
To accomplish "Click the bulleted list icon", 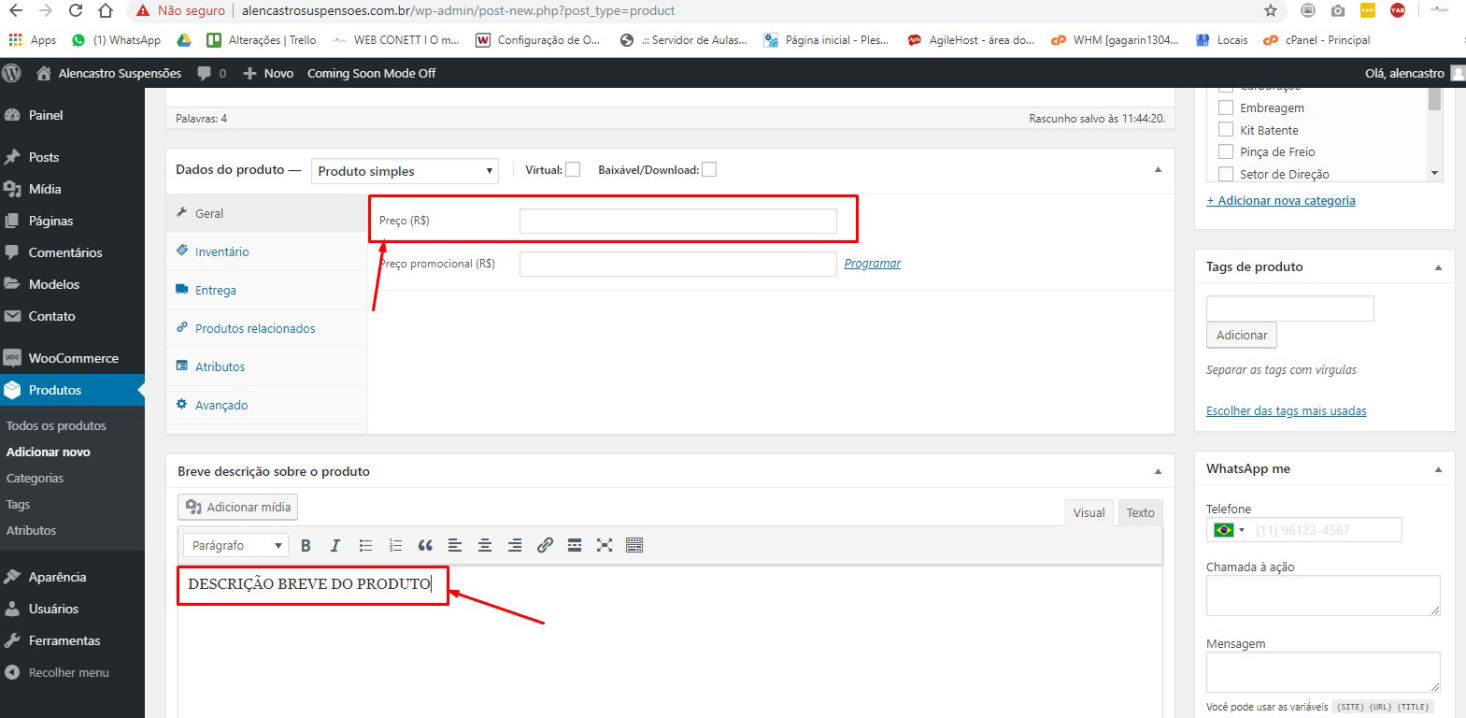I will (x=366, y=546).
